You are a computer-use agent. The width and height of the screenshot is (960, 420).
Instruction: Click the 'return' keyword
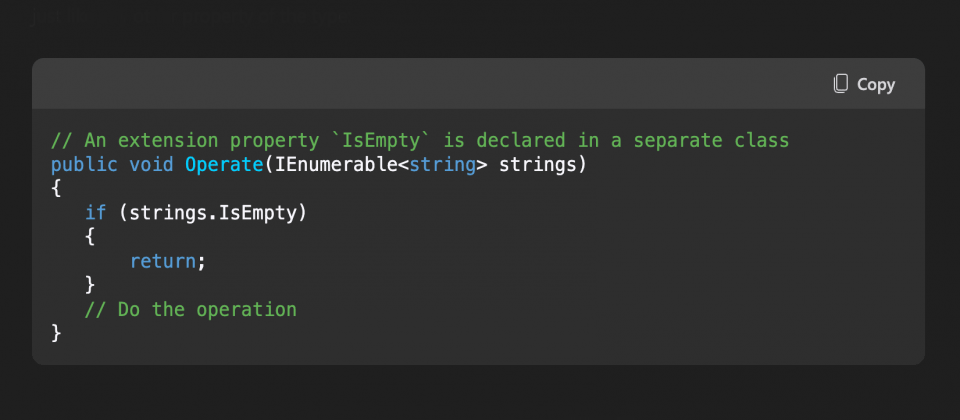point(163,261)
